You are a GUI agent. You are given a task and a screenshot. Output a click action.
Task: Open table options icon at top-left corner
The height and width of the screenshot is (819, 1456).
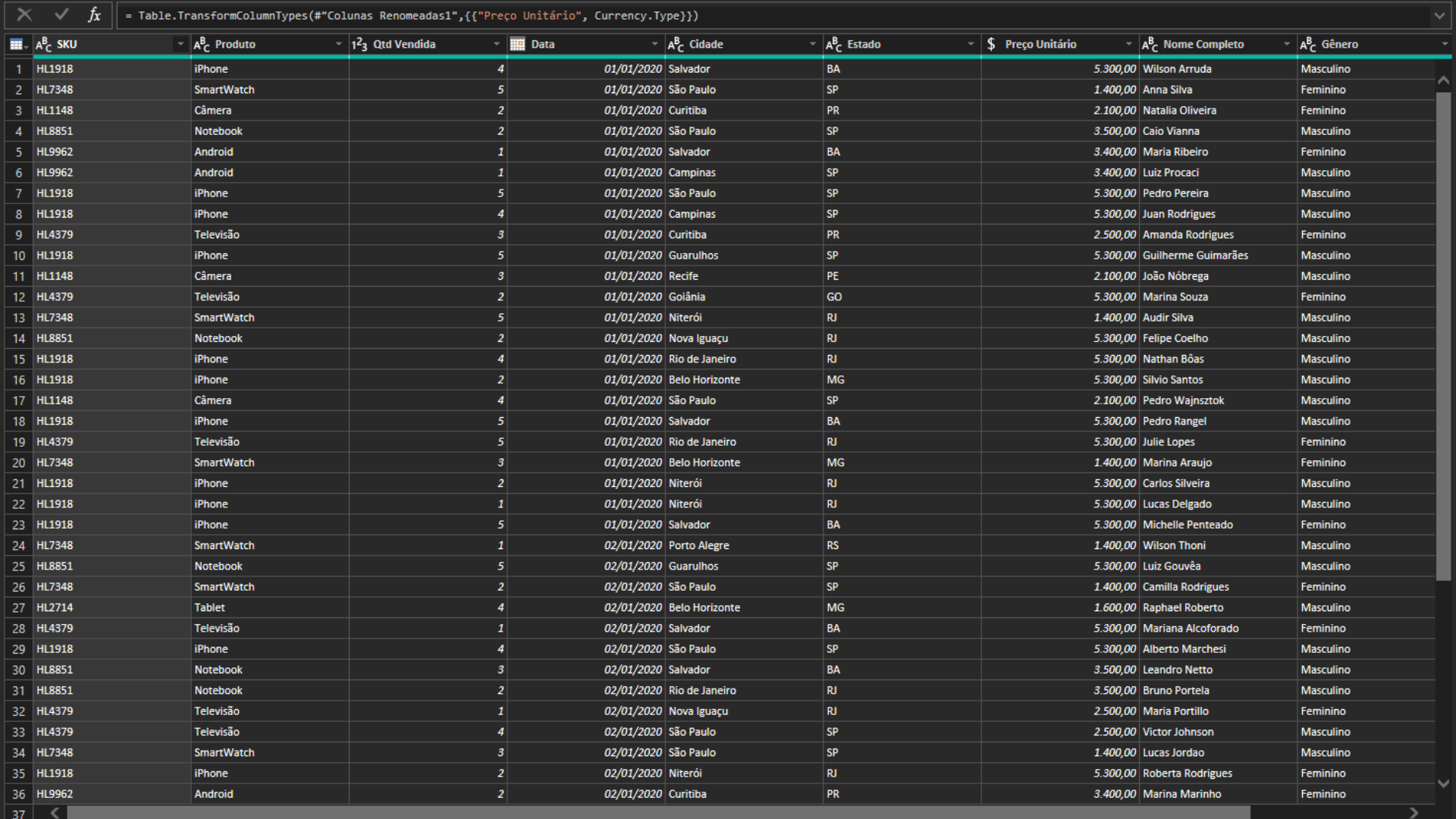click(x=18, y=45)
